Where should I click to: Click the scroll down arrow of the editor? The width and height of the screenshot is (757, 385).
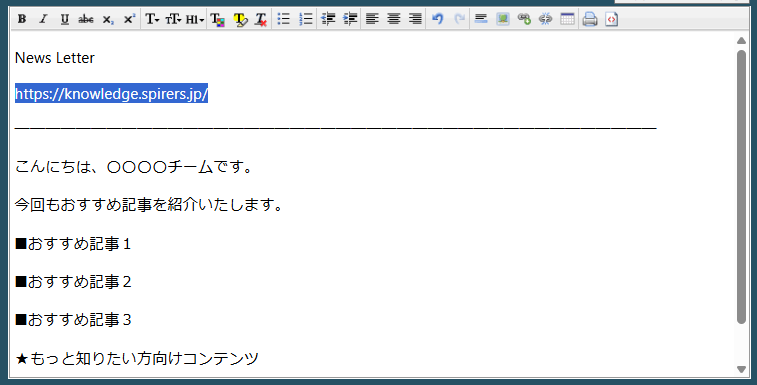742,369
